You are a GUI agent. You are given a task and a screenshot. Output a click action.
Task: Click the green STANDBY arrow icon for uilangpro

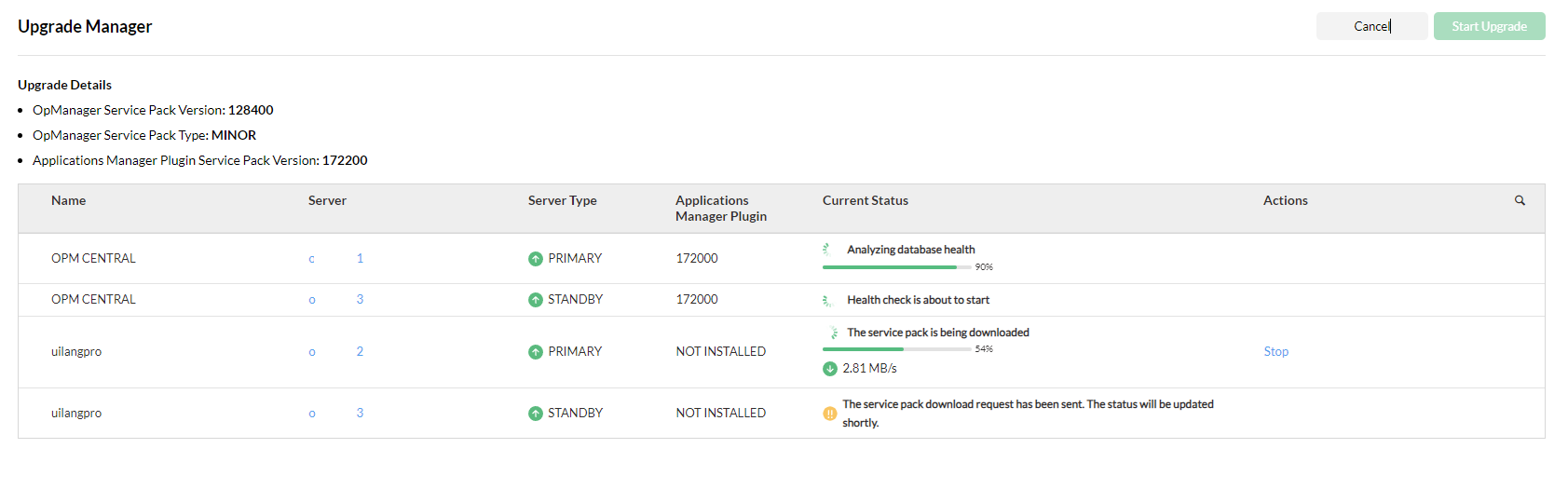[536, 414]
